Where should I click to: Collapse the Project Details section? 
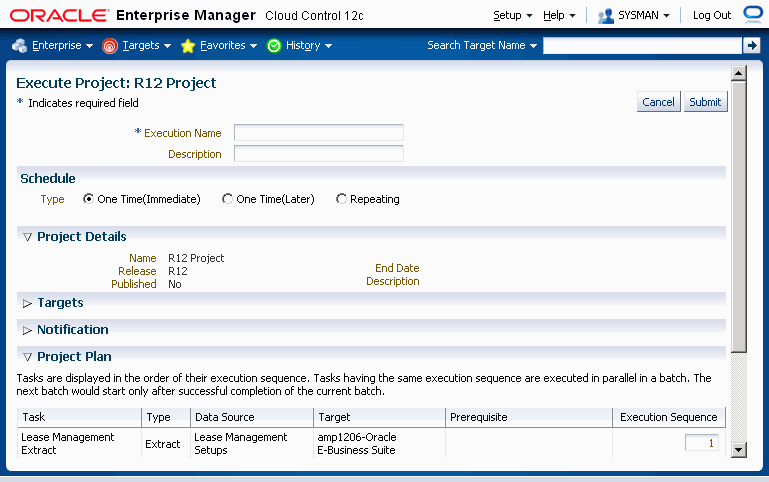tap(27, 237)
